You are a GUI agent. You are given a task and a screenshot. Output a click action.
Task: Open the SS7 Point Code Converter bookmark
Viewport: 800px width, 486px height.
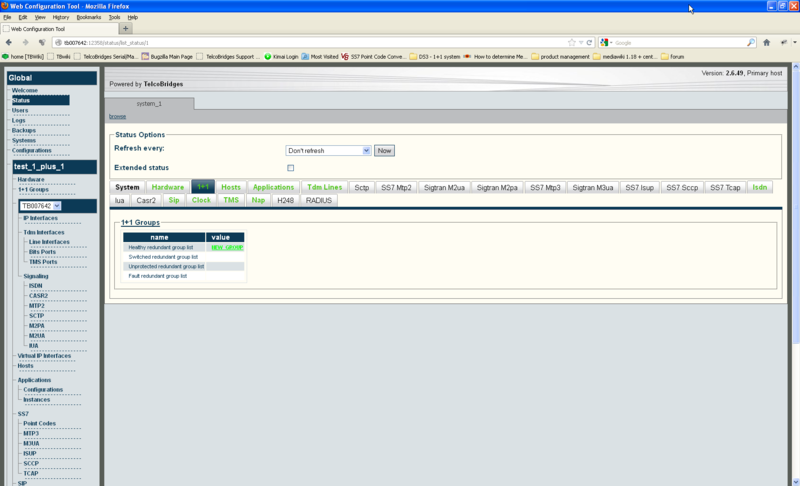[x=373, y=57]
